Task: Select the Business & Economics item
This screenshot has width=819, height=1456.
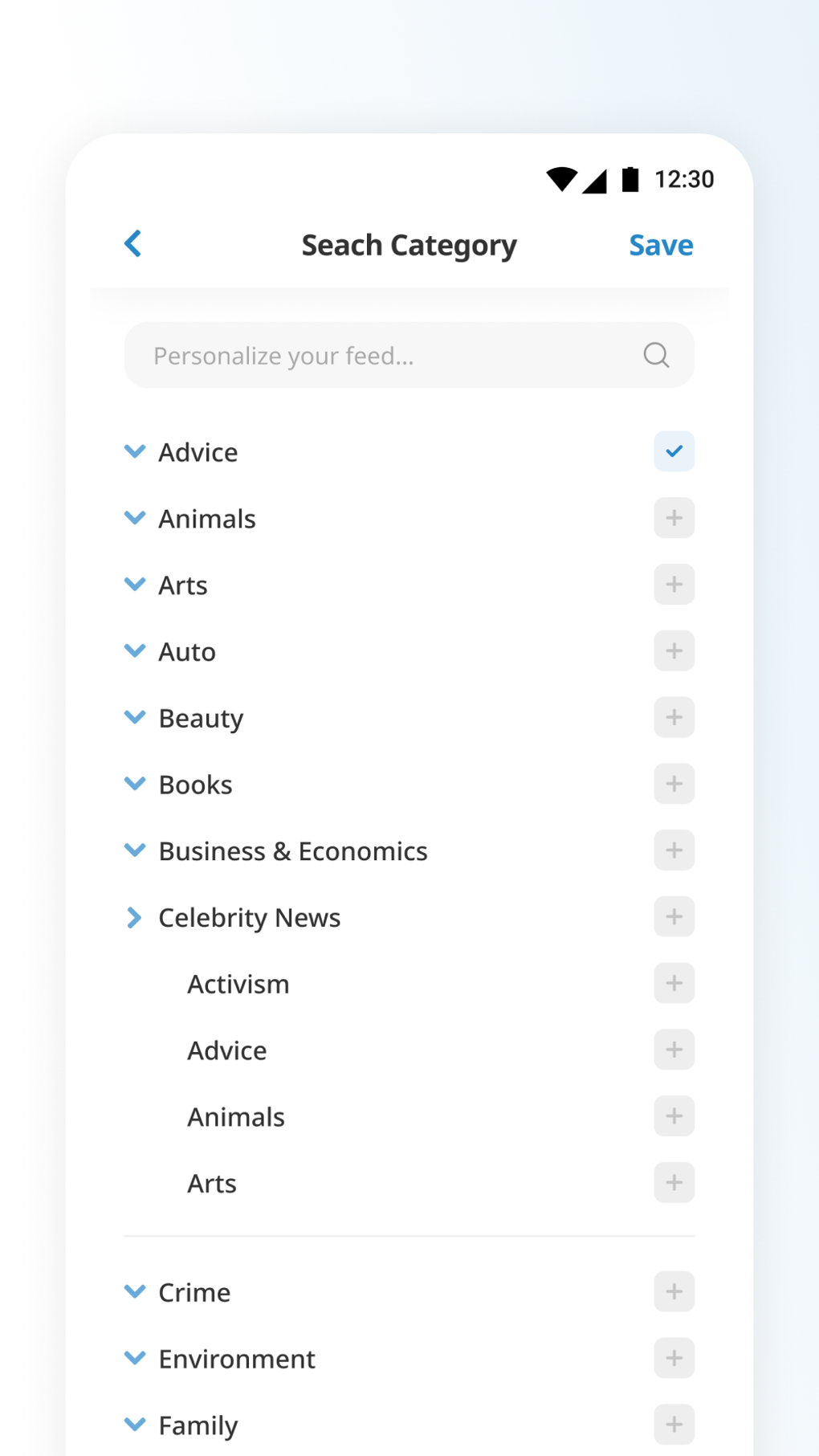Action: pyautogui.click(x=293, y=851)
